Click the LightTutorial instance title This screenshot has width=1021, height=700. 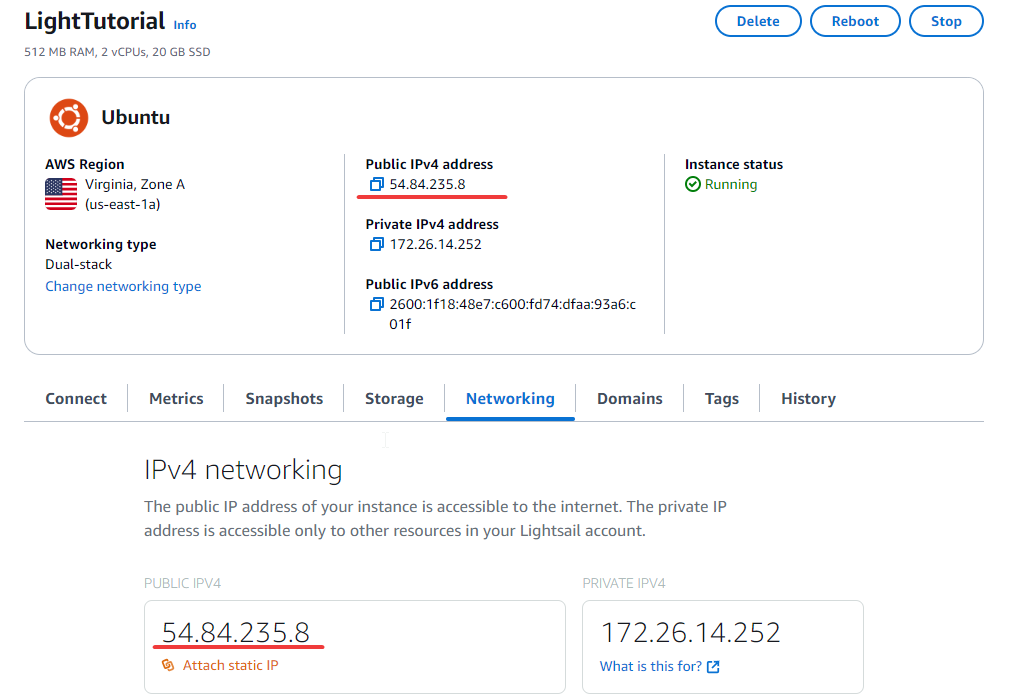(x=94, y=21)
